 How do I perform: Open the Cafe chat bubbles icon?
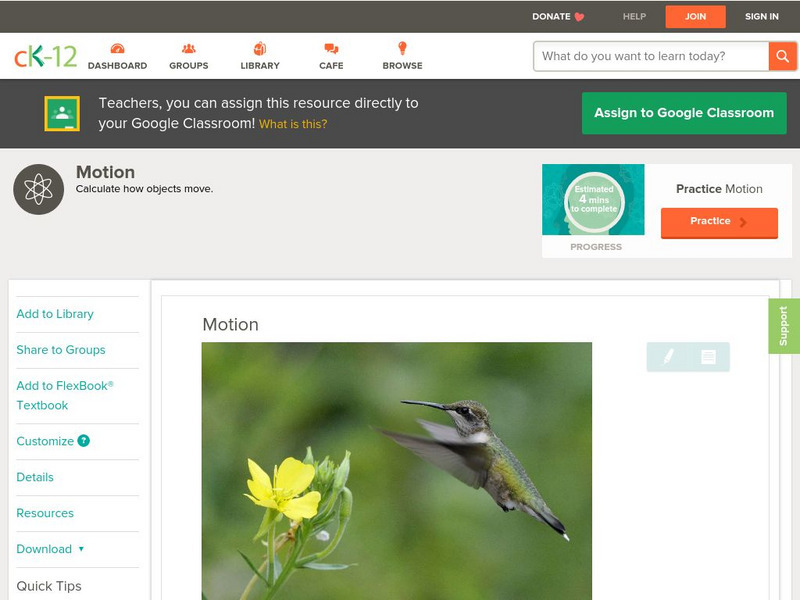[331, 48]
